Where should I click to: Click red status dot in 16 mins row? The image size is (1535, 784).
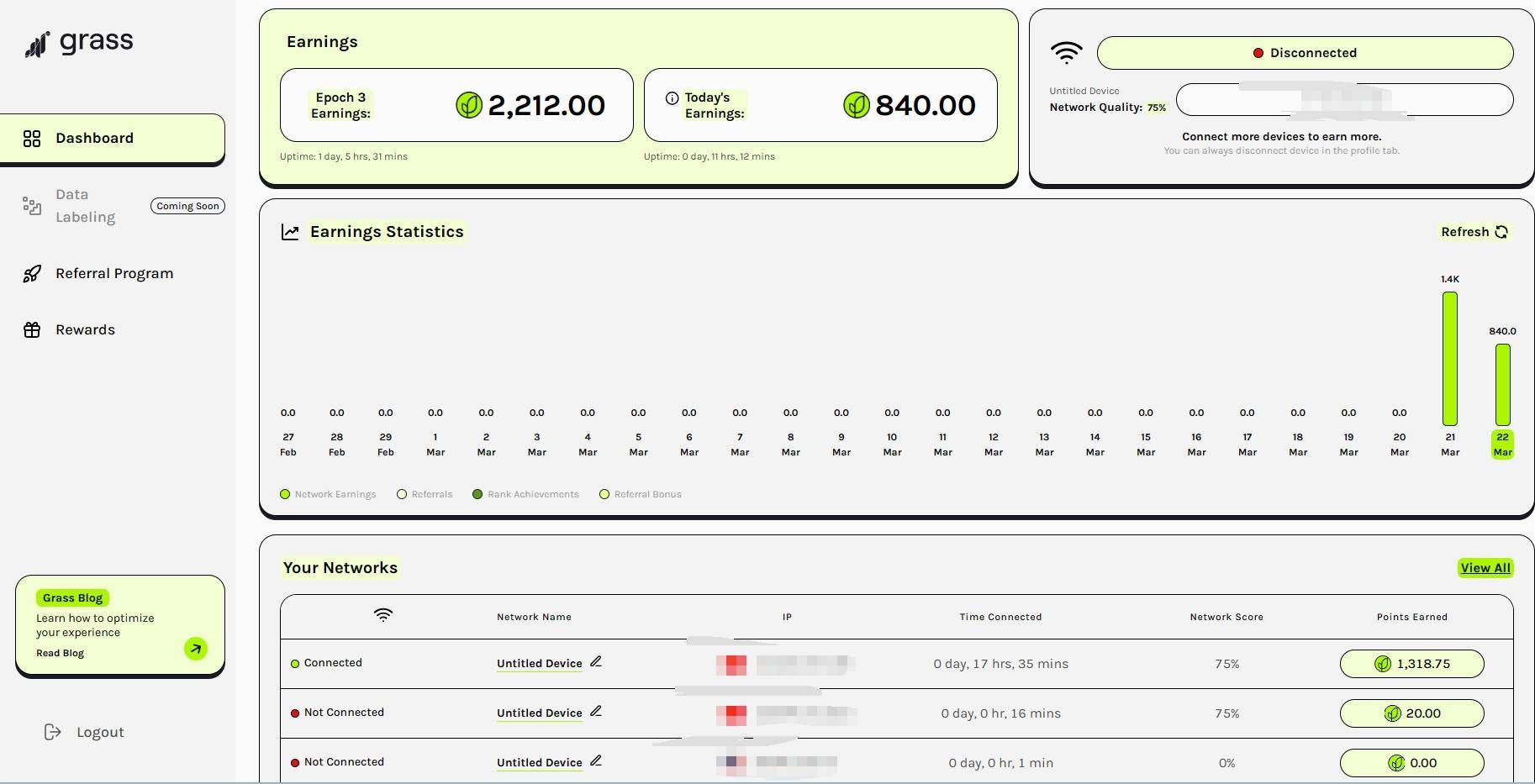click(x=295, y=713)
